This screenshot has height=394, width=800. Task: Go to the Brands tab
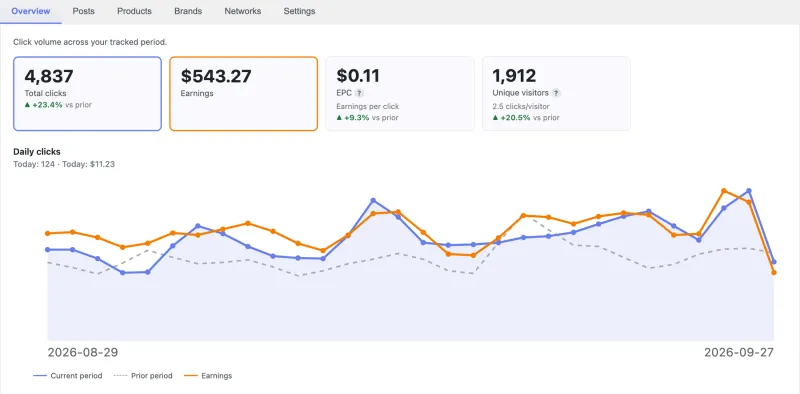(188, 11)
